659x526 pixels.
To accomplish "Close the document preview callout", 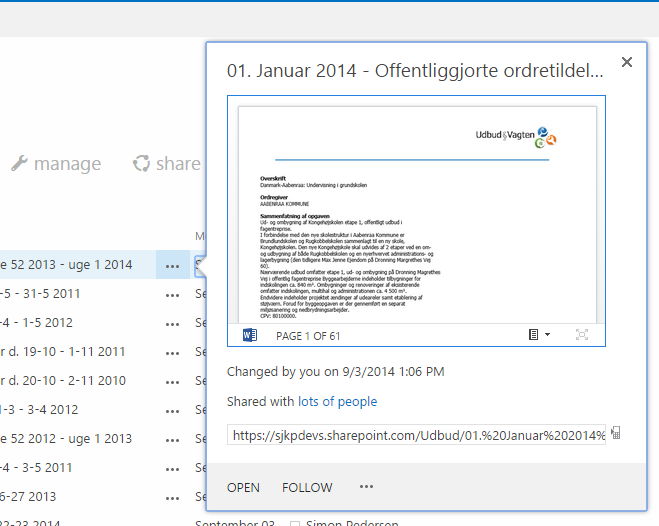I will point(627,62).
